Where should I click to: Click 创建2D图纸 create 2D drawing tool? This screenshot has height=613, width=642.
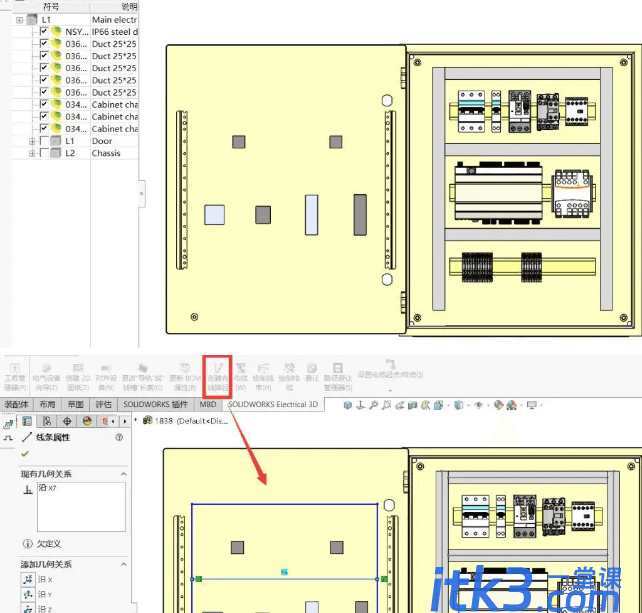pyautogui.click(x=78, y=377)
